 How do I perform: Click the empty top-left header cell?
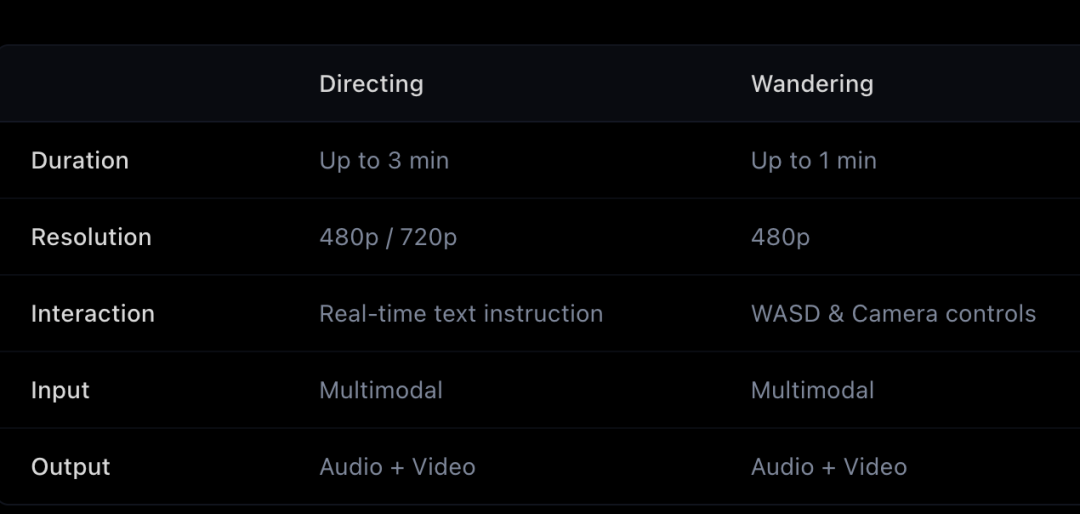click(150, 84)
